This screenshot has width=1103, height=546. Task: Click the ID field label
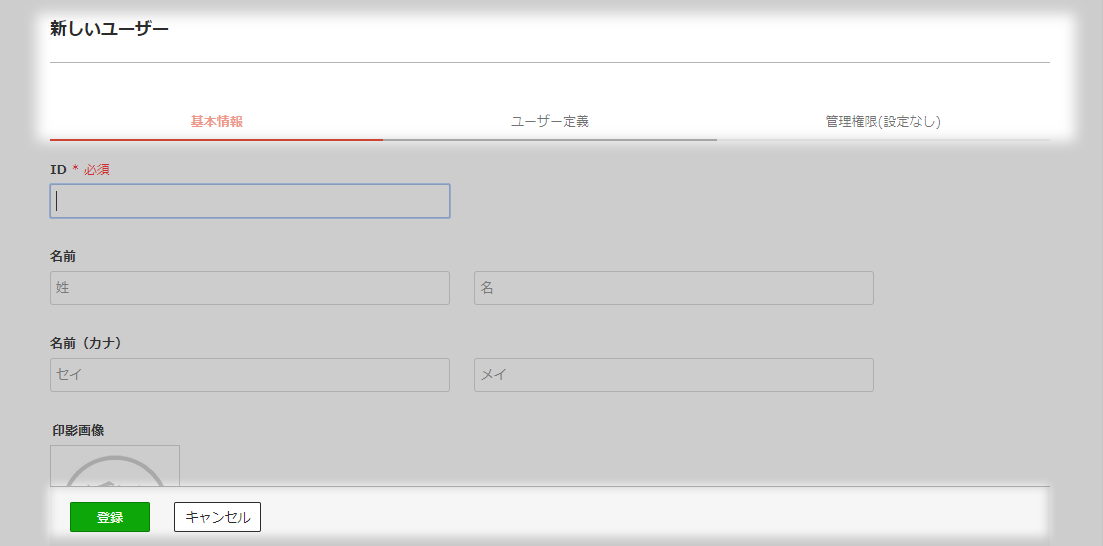(58, 170)
